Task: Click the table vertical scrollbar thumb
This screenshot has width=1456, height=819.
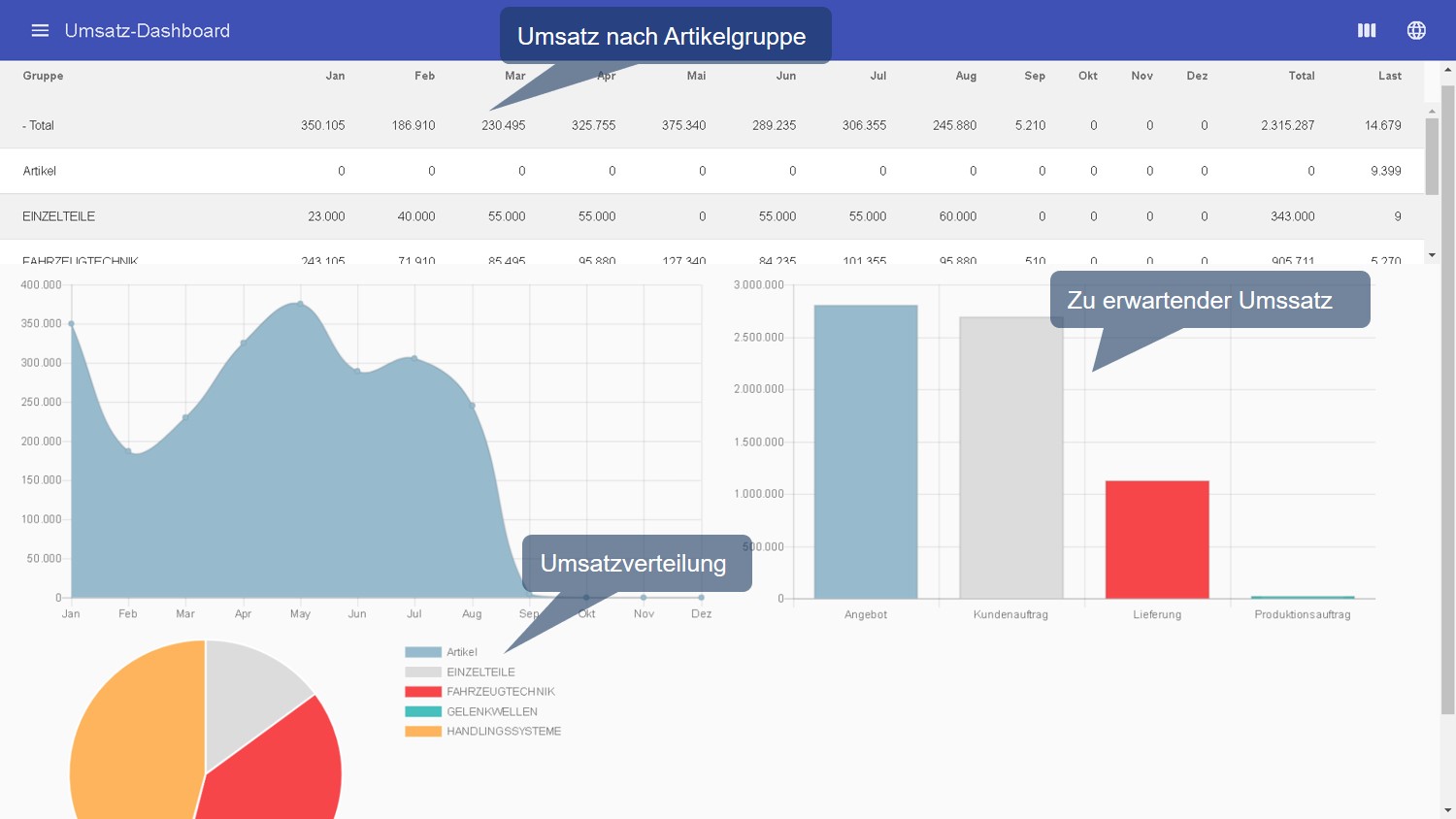Action: 1432,156
